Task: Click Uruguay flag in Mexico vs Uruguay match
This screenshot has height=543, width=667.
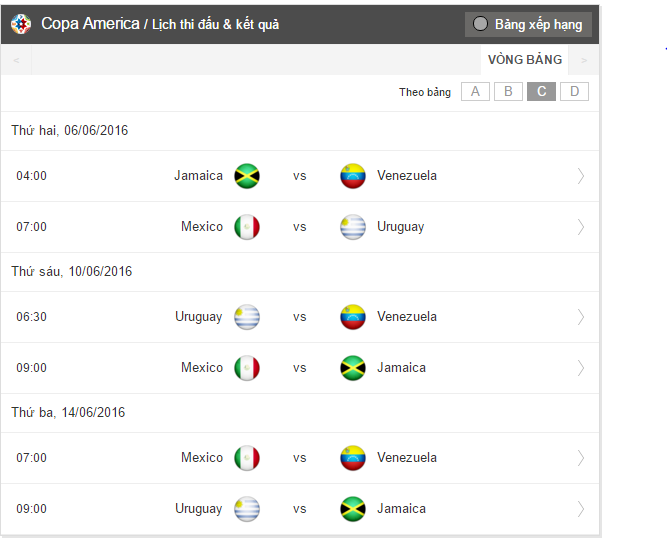Action: (x=353, y=227)
